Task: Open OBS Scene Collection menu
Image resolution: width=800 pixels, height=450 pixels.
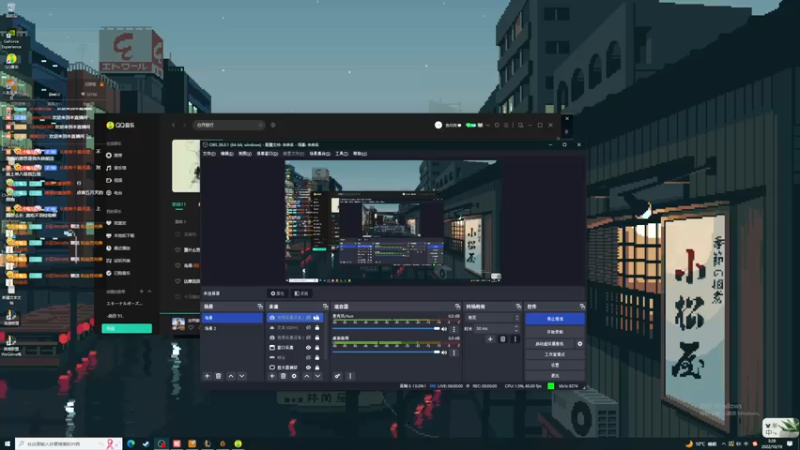Action: [320, 154]
